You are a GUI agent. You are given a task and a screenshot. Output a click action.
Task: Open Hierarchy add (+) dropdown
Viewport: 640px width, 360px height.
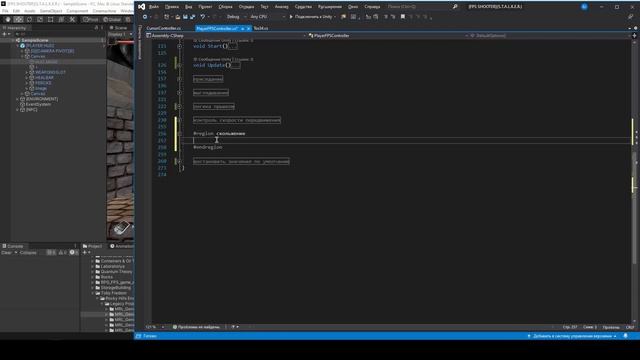tap(6, 34)
